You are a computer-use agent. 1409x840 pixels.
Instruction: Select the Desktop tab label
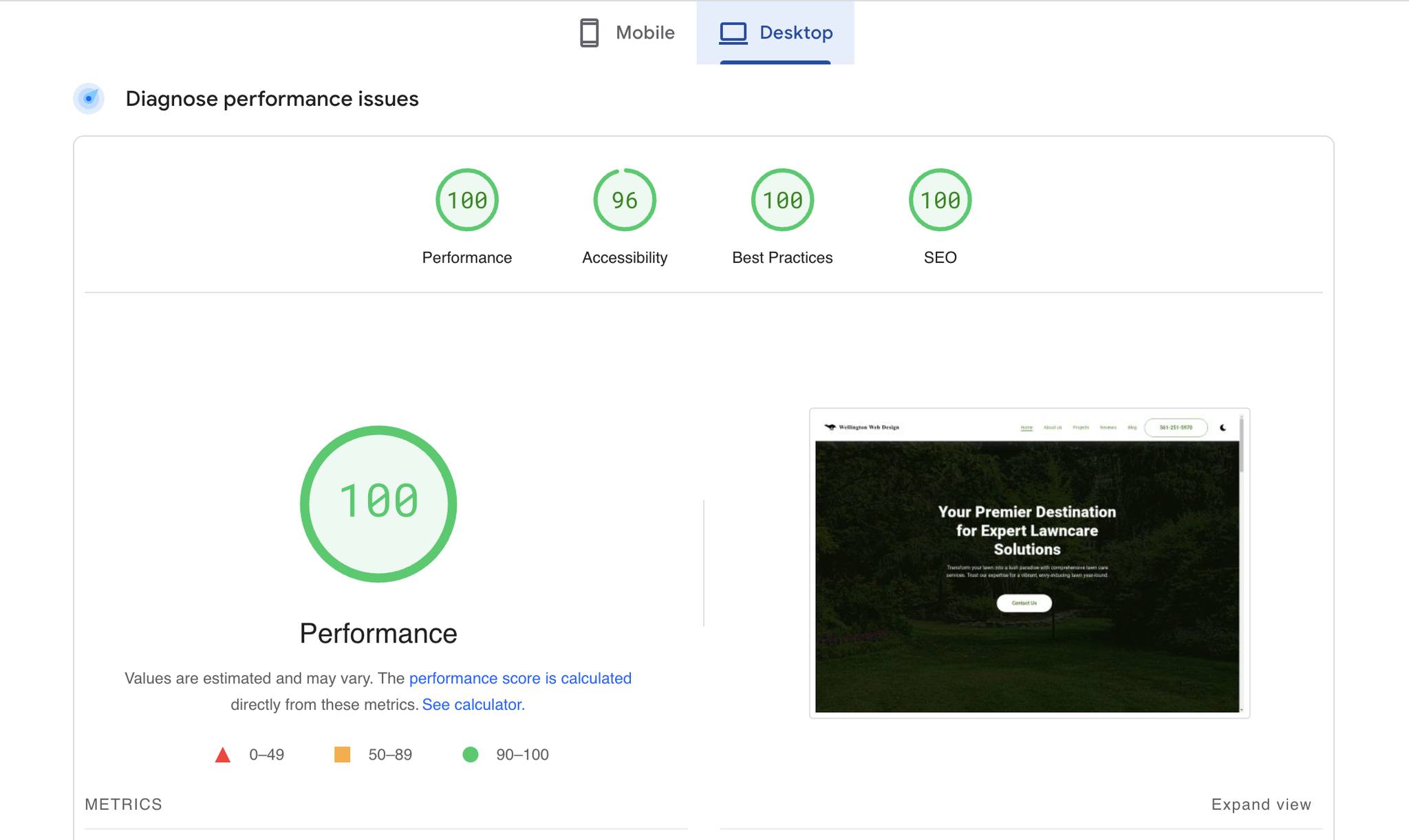click(x=796, y=32)
